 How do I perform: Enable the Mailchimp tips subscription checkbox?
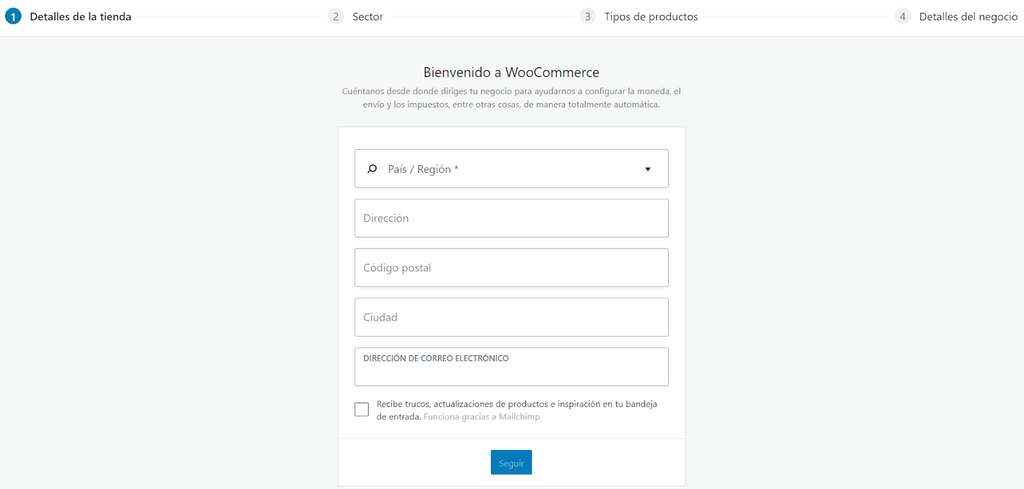[361, 409]
